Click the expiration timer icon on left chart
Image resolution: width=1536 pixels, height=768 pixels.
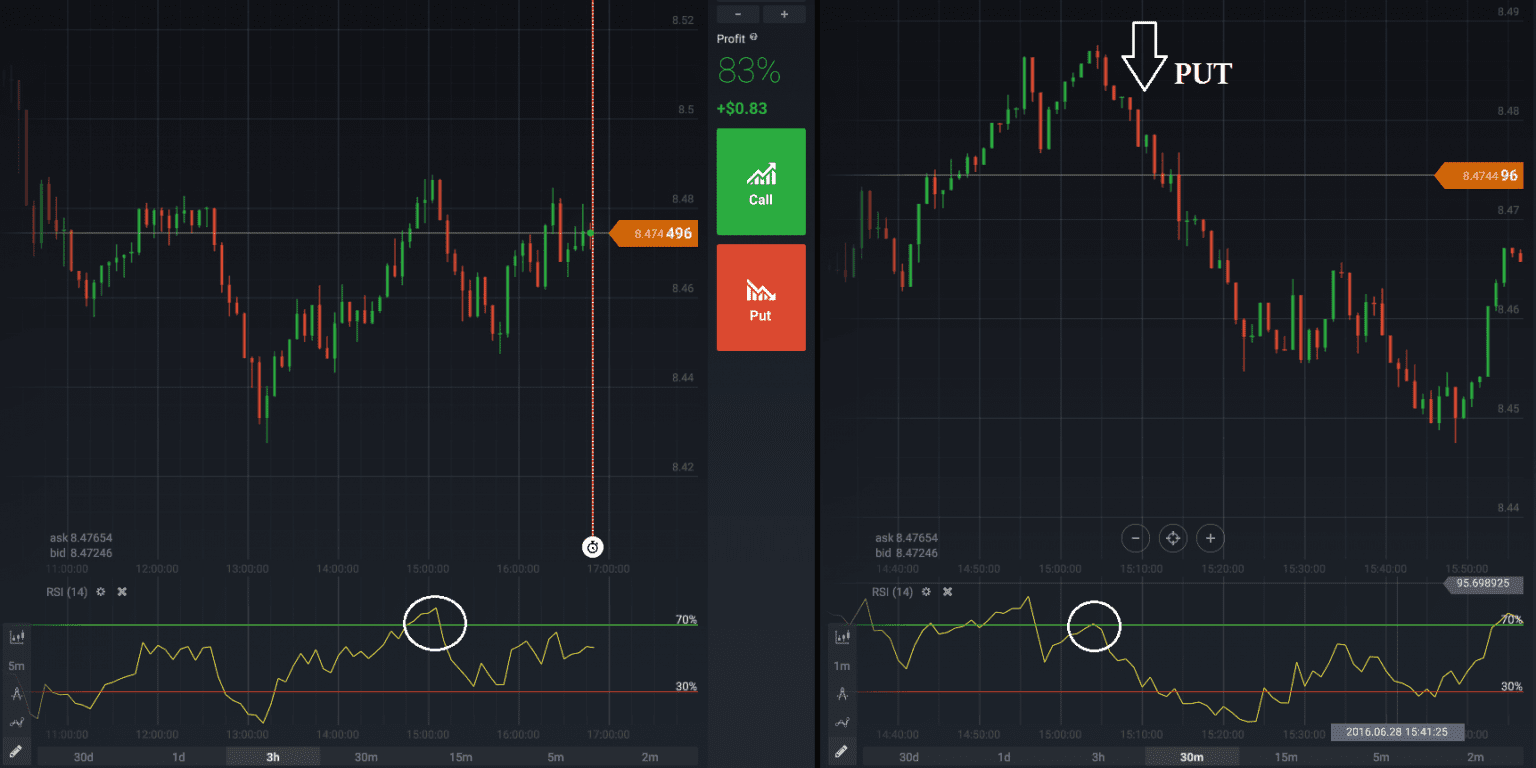click(x=593, y=546)
